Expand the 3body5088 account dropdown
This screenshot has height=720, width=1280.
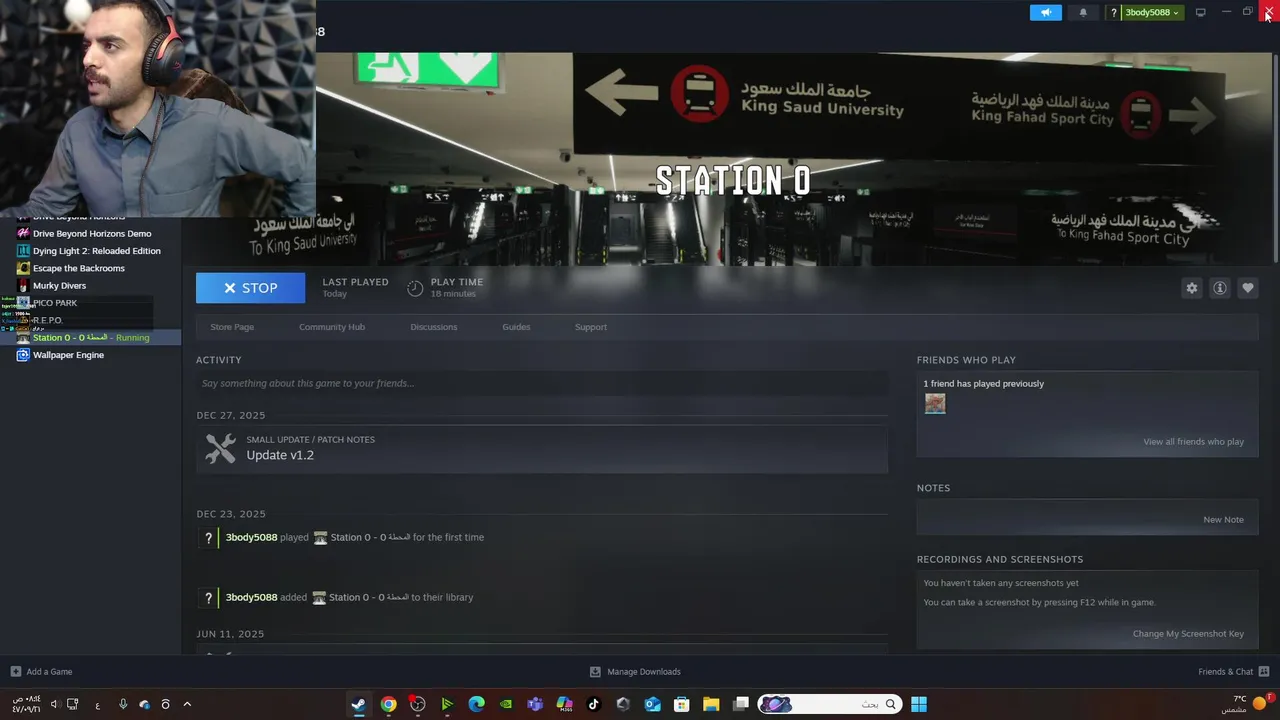tap(1152, 13)
